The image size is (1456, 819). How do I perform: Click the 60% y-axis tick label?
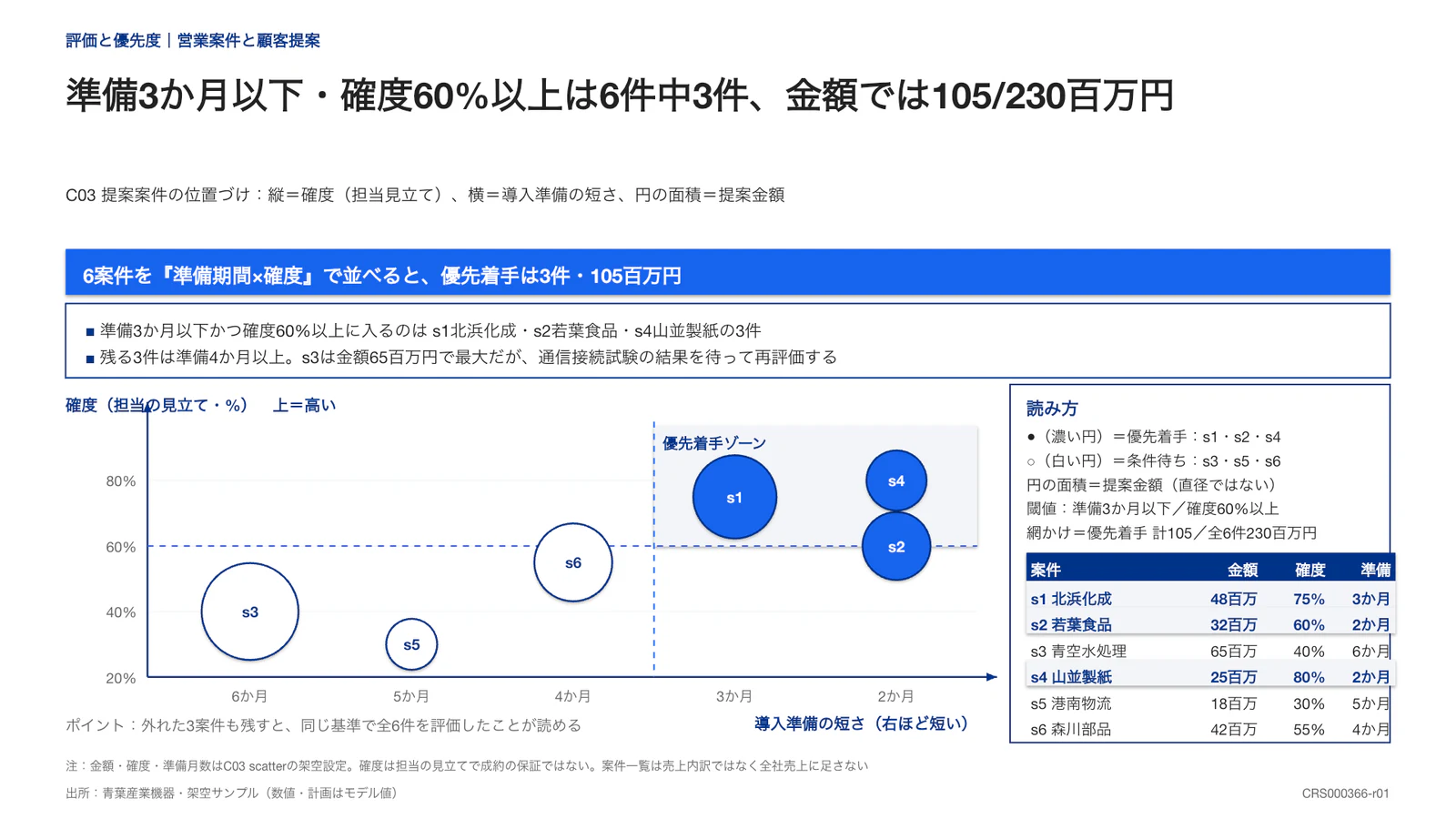click(120, 546)
